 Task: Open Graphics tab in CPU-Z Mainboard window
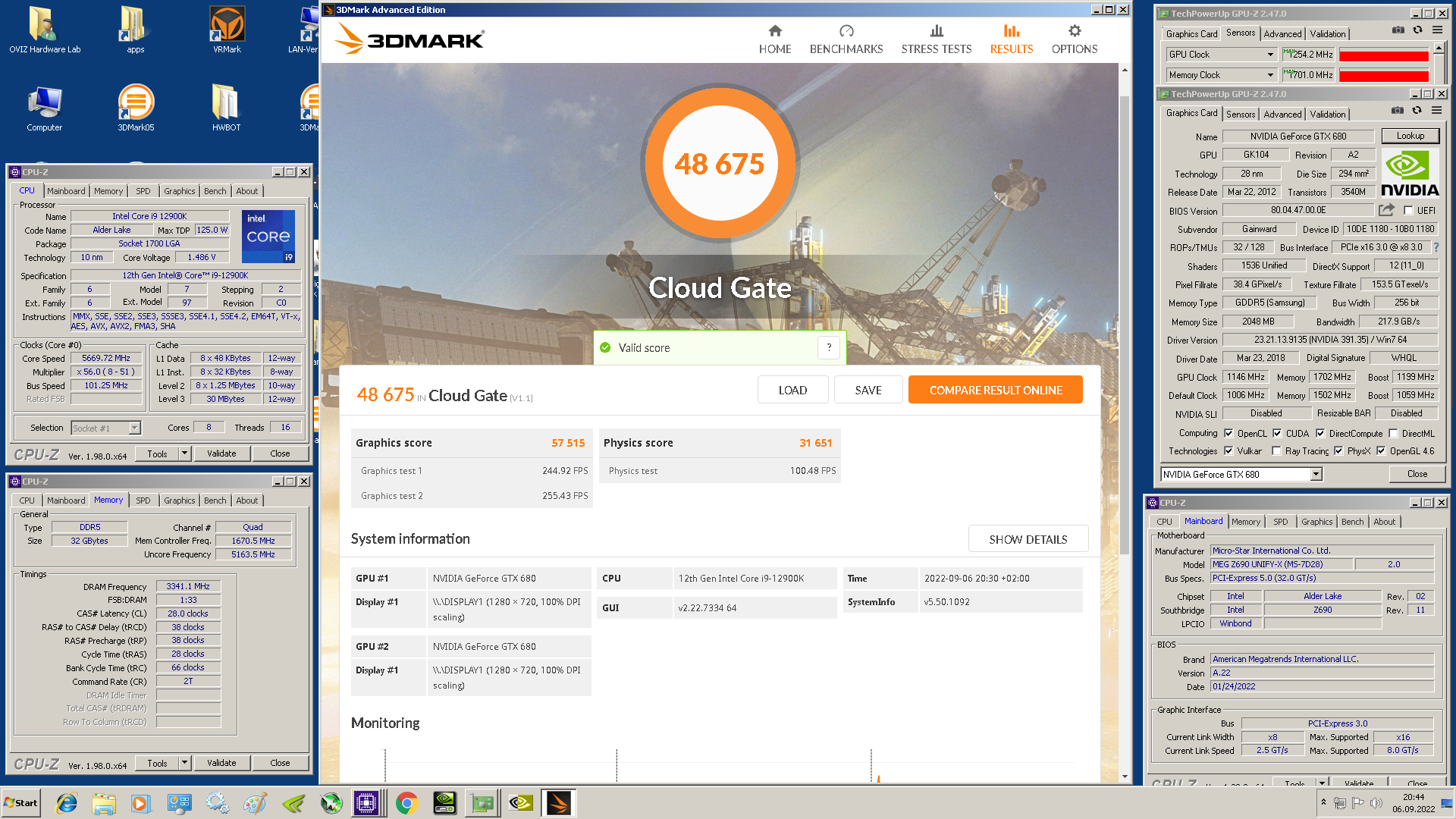[x=1316, y=522]
